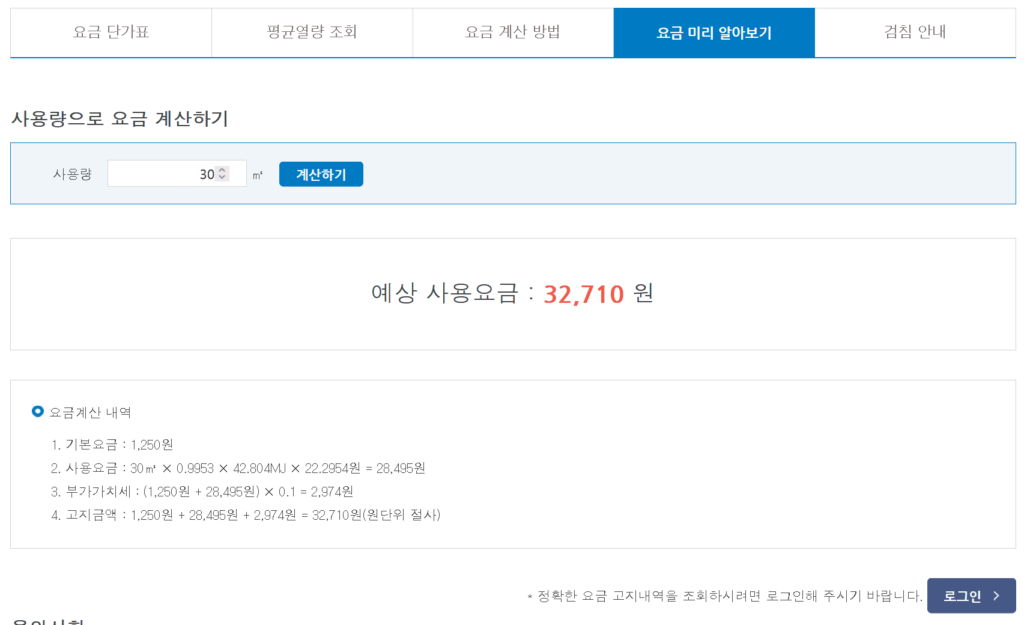
Task: Click the 사용량 input field showing 30
Action: click(177, 174)
